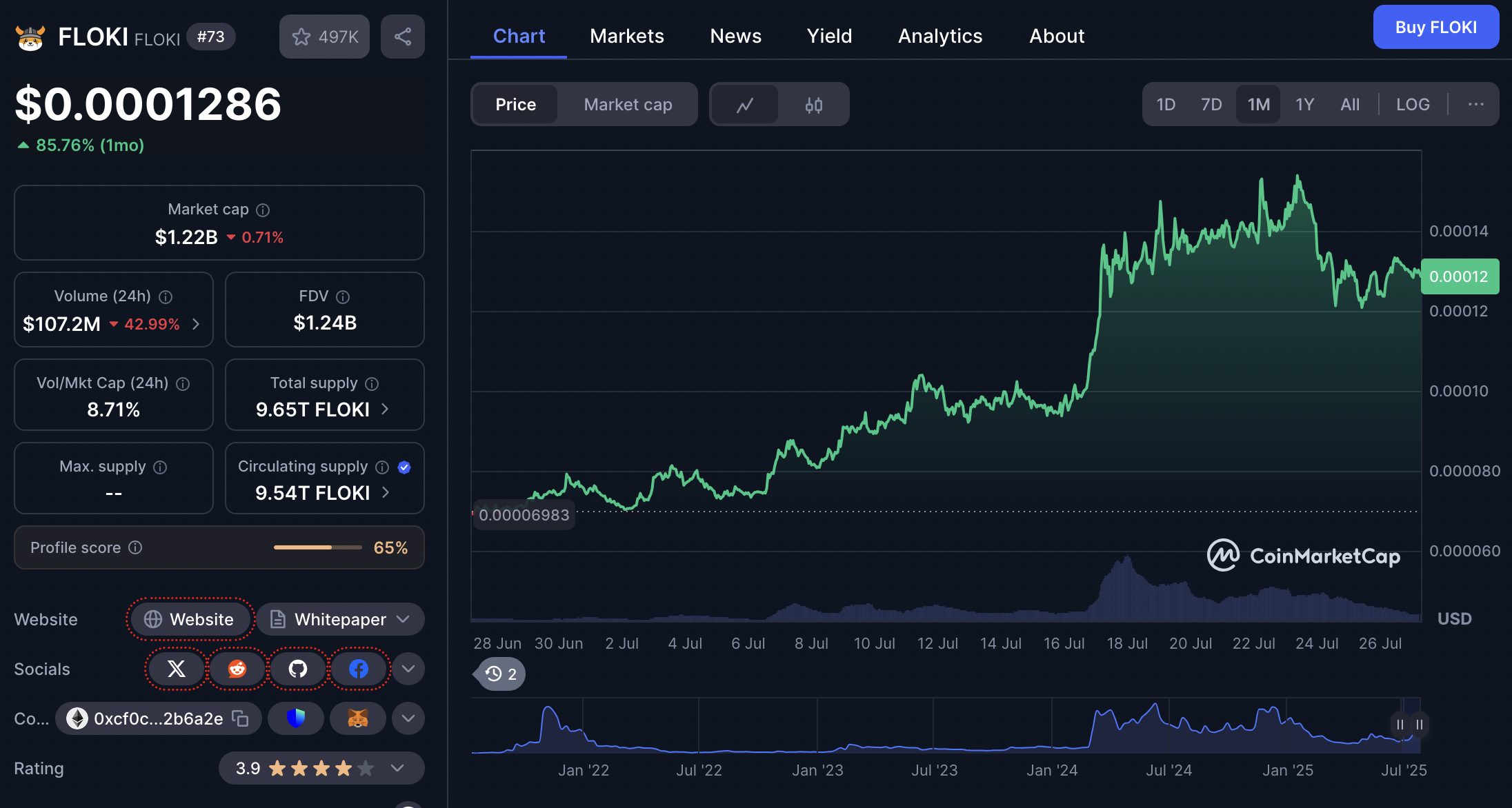
Task: Set chart range to 1Y
Action: (1304, 104)
